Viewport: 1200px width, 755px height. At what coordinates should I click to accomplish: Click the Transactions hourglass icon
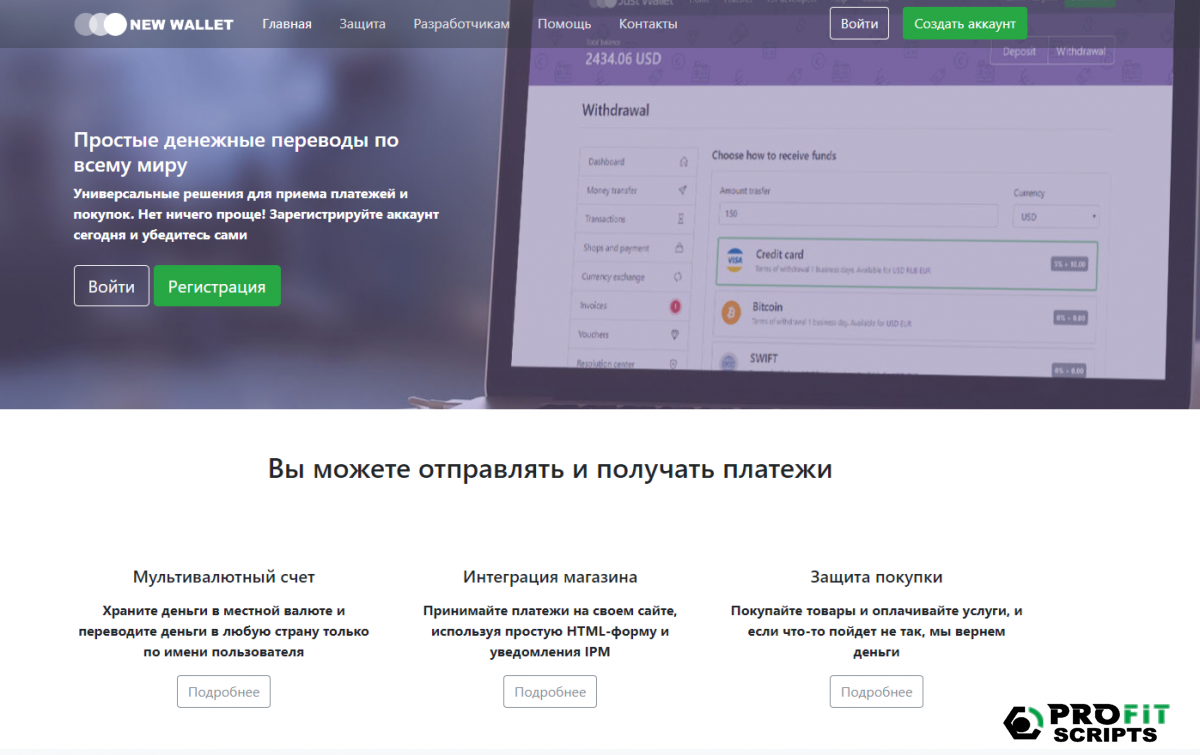(681, 219)
